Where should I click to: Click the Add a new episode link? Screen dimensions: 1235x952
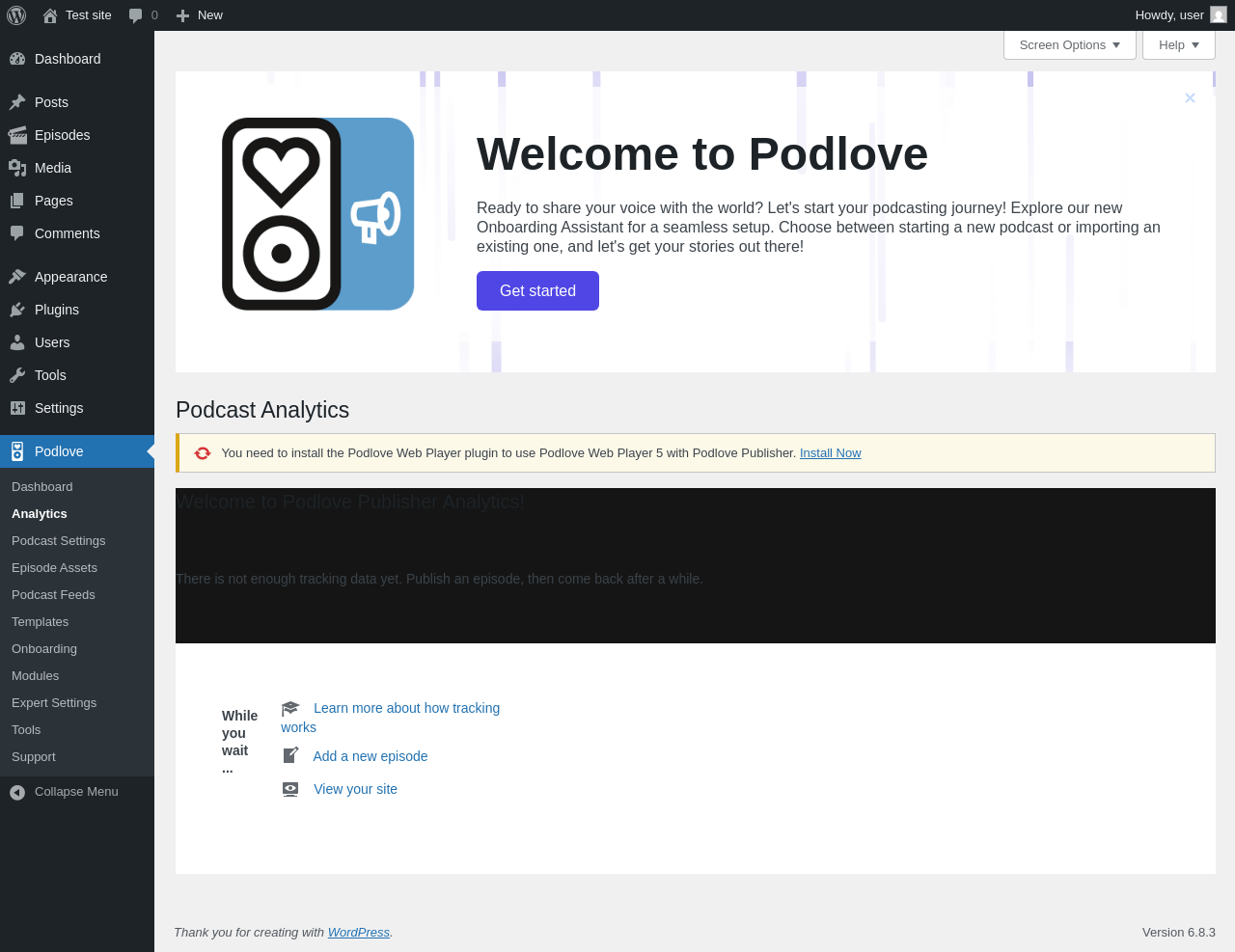(x=370, y=756)
